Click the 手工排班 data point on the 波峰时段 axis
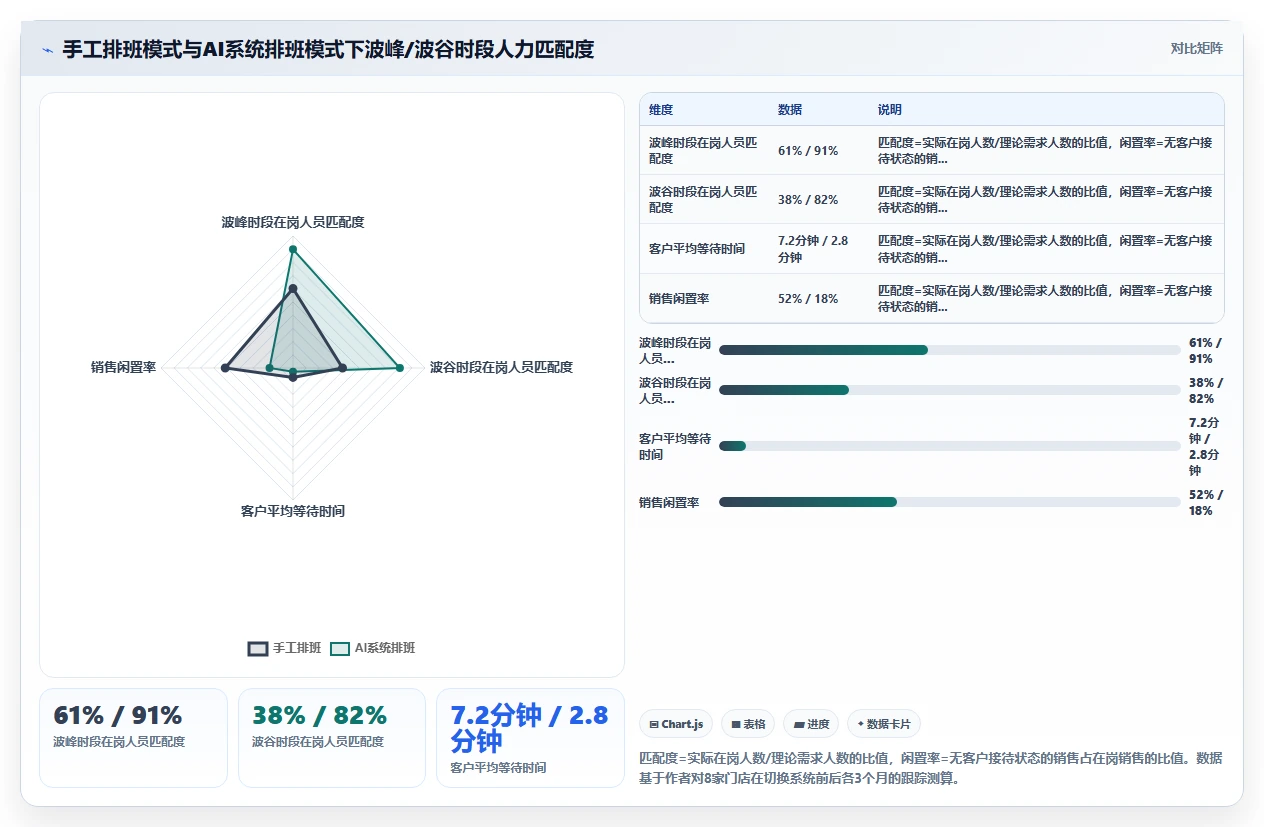The image size is (1264, 827). (x=293, y=289)
